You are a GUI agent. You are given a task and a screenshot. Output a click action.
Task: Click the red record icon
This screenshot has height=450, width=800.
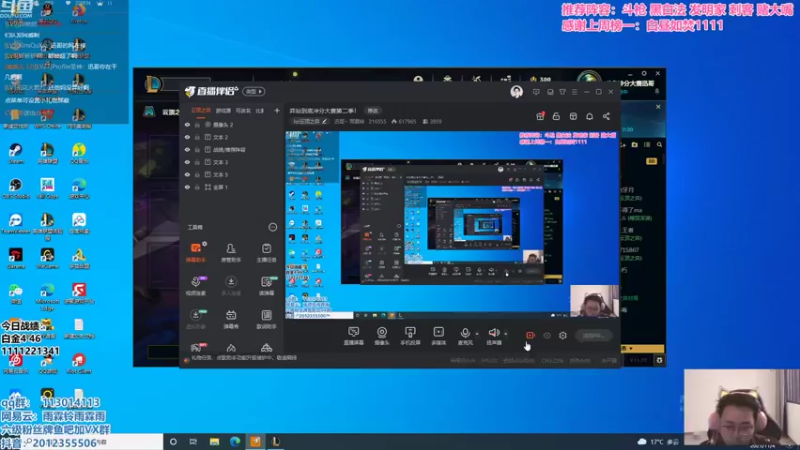530,335
